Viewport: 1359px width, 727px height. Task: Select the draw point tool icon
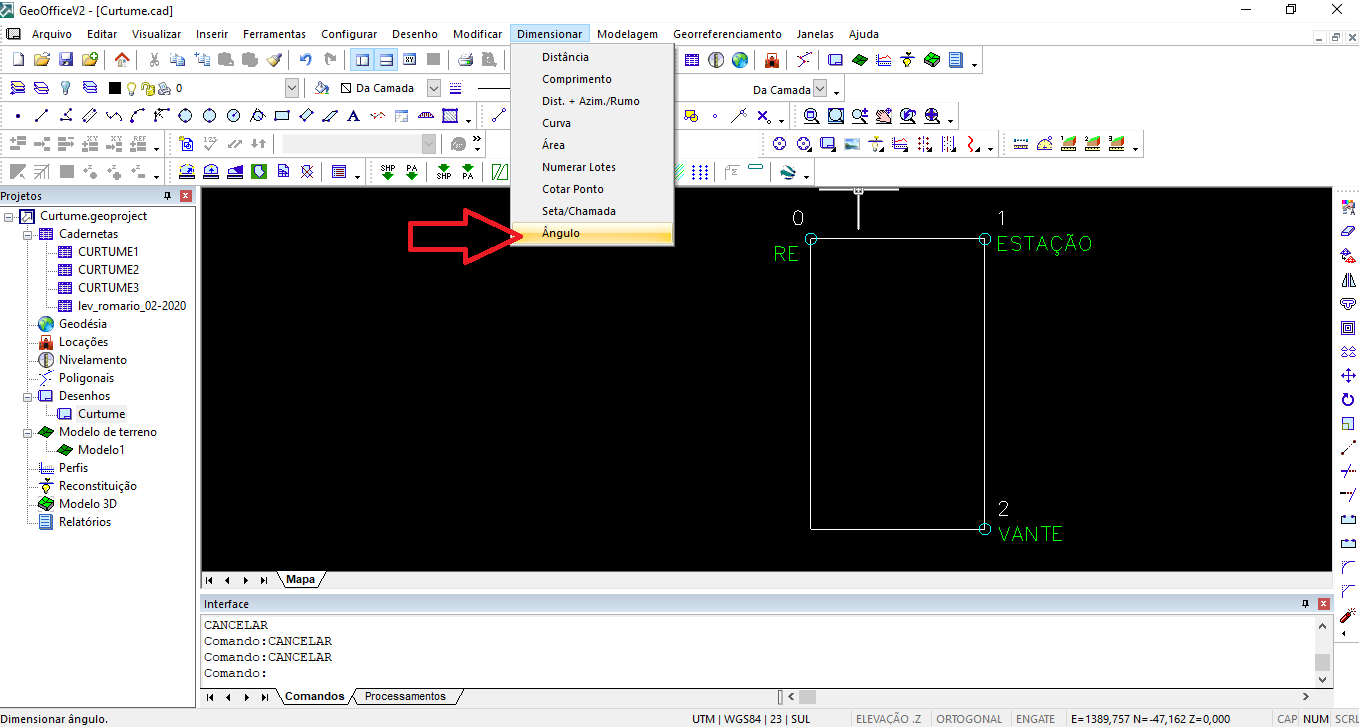(x=18, y=116)
